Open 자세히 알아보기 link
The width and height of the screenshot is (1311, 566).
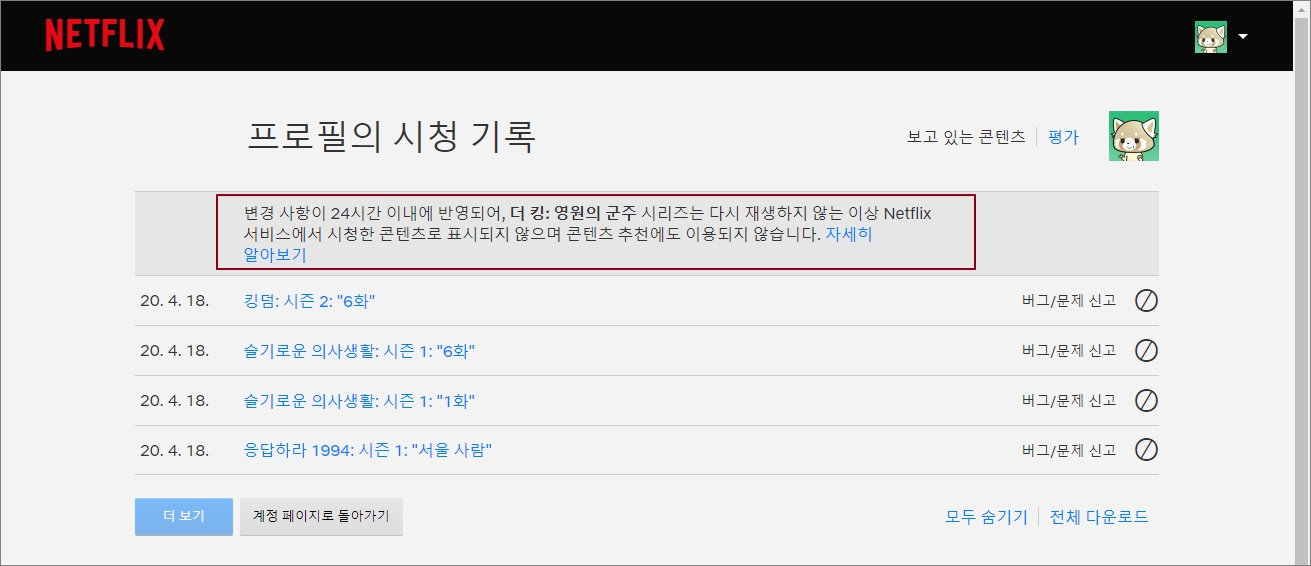pos(849,234)
